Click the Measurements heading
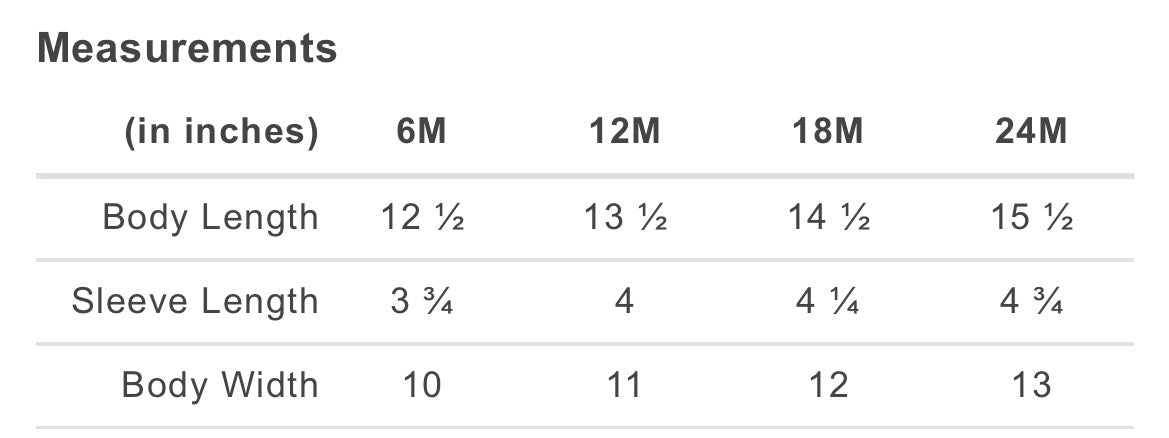Image resolution: width=1169 pixels, height=438 pixels. (x=187, y=49)
